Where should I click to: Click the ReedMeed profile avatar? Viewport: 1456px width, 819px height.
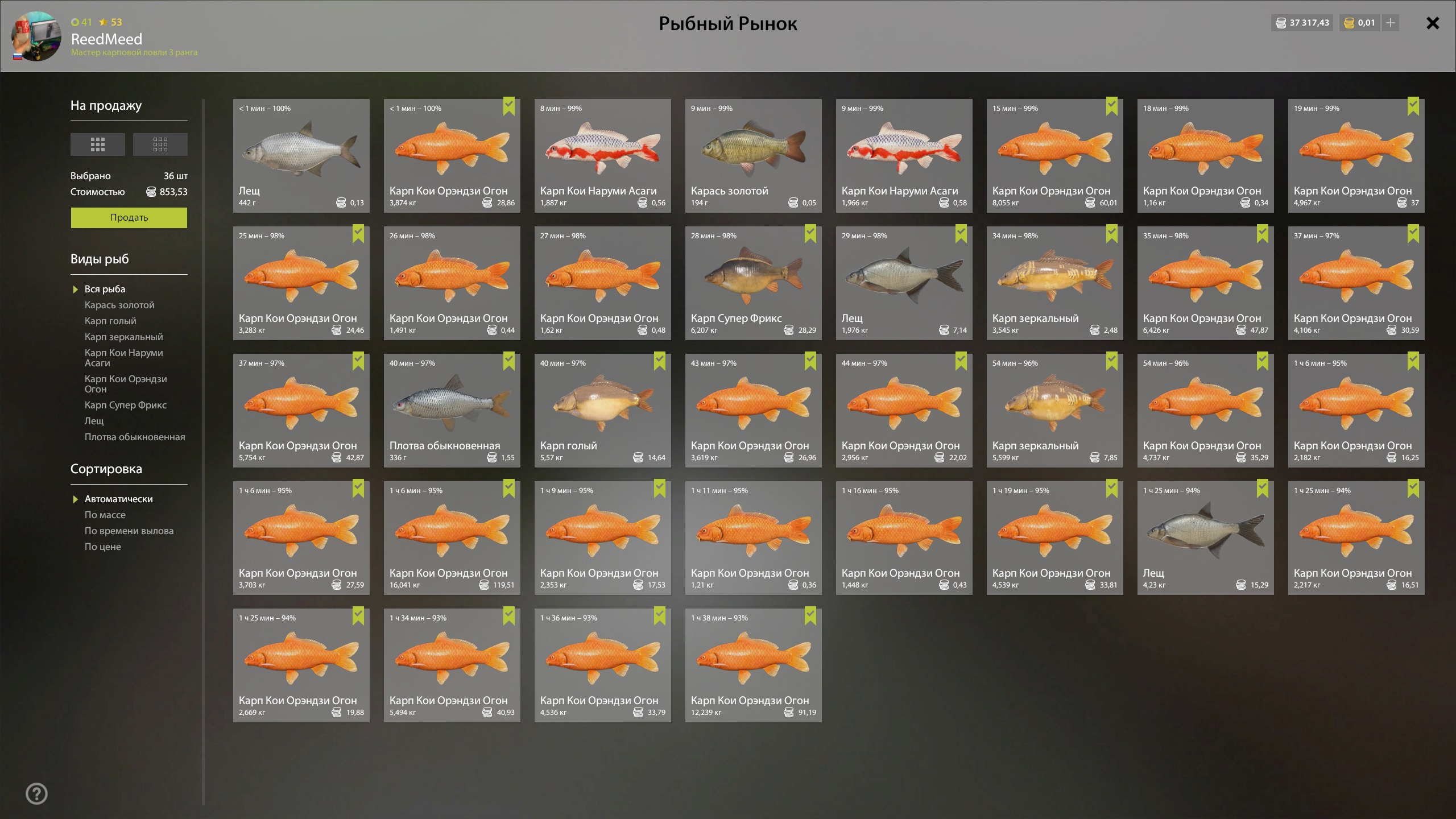click(x=36, y=36)
